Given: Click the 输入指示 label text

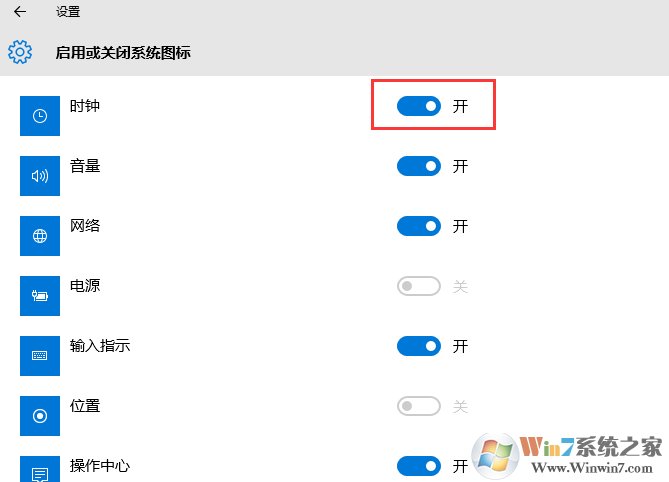Looking at the screenshot, I should pyautogui.click(x=100, y=346).
